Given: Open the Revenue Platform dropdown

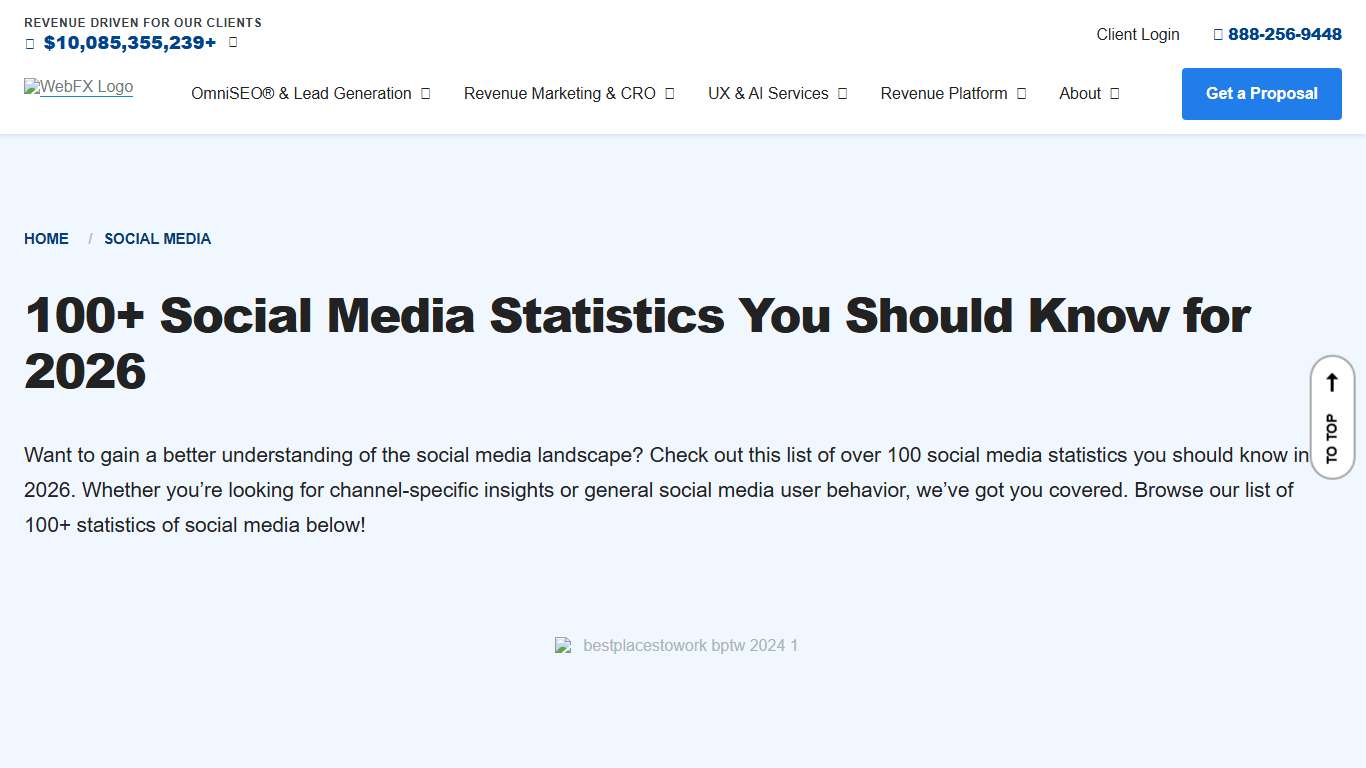Looking at the screenshot, I should click(1021, 93).
